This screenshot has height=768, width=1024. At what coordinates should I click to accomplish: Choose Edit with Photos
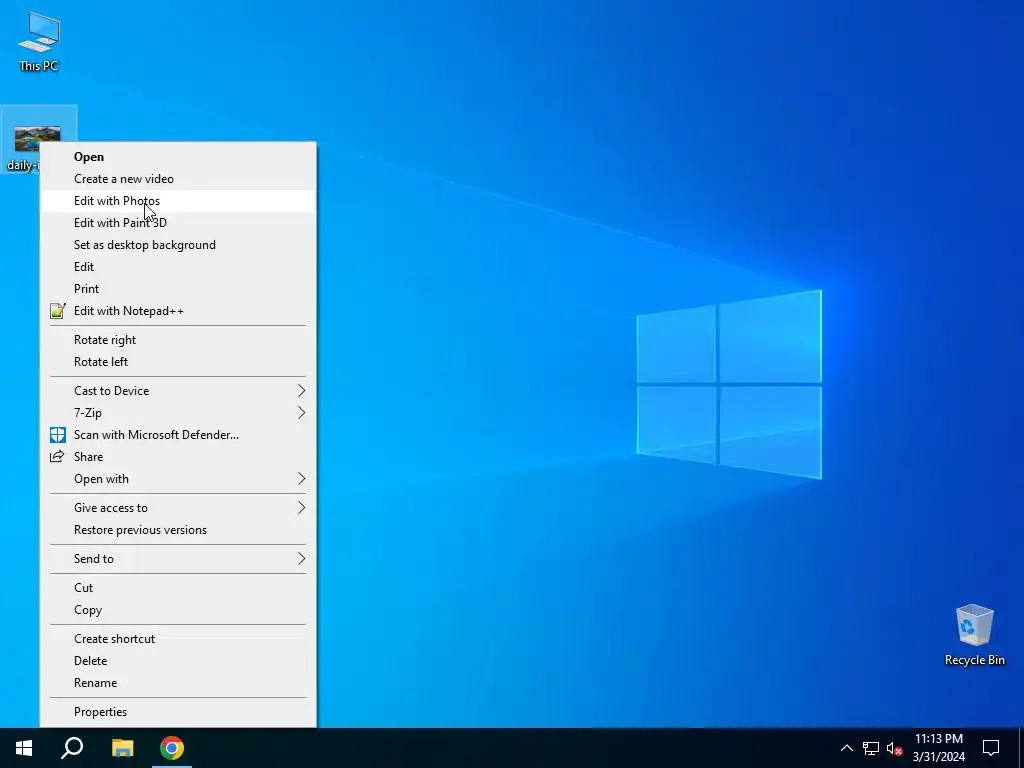coord(178,201)
